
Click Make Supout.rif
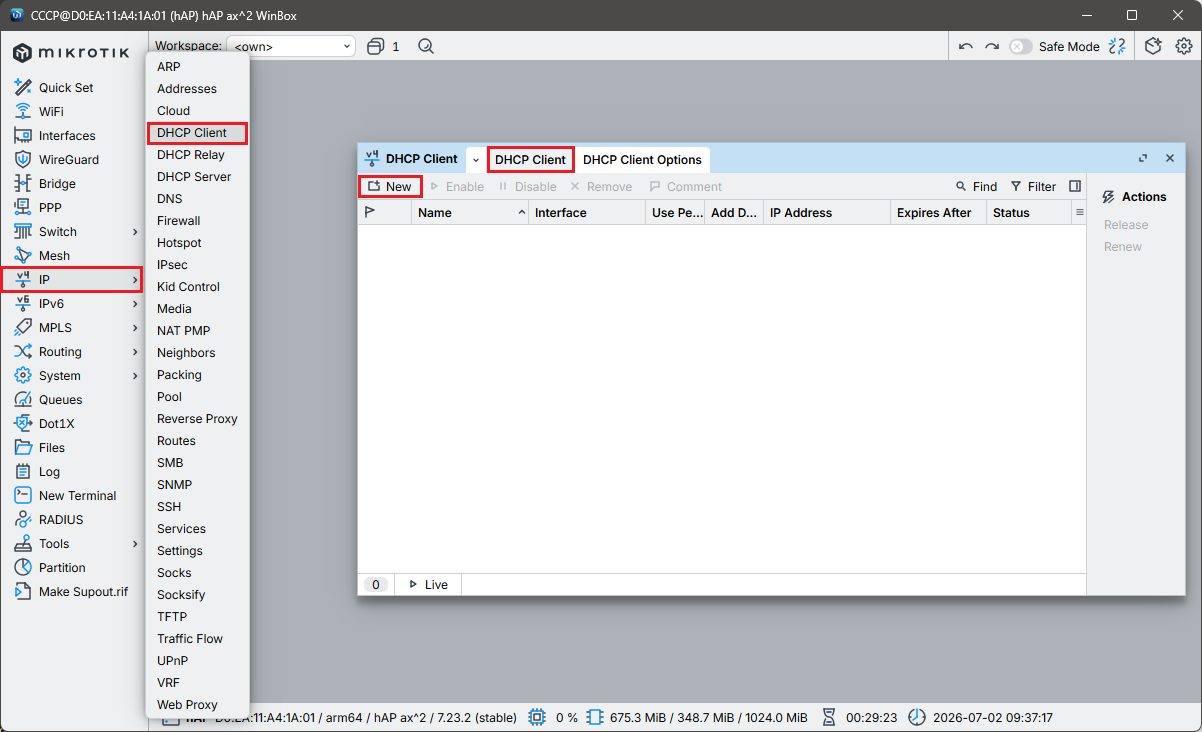[83, 592]
